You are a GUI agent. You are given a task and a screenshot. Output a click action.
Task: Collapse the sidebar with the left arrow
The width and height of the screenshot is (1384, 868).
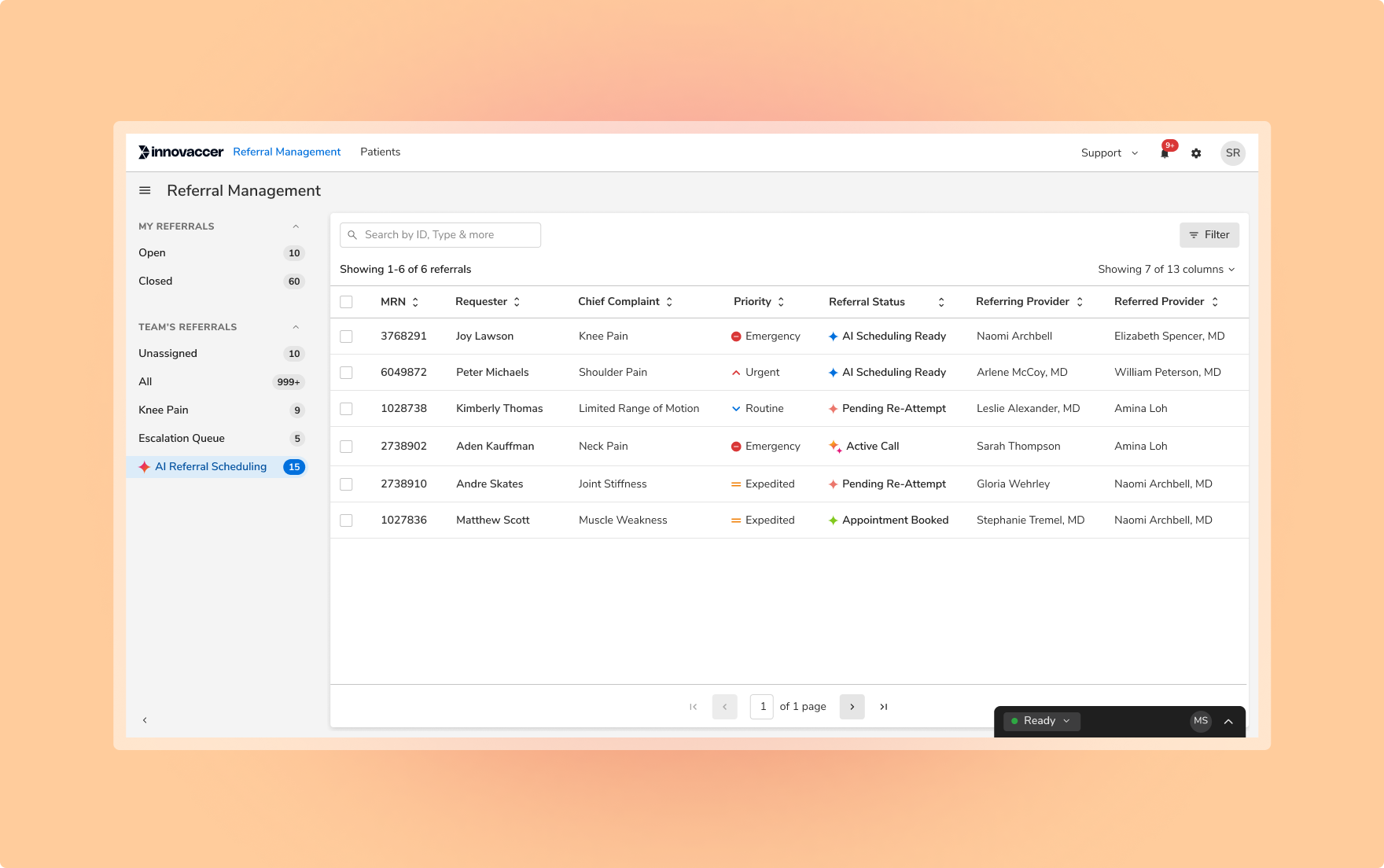[145, 720]
